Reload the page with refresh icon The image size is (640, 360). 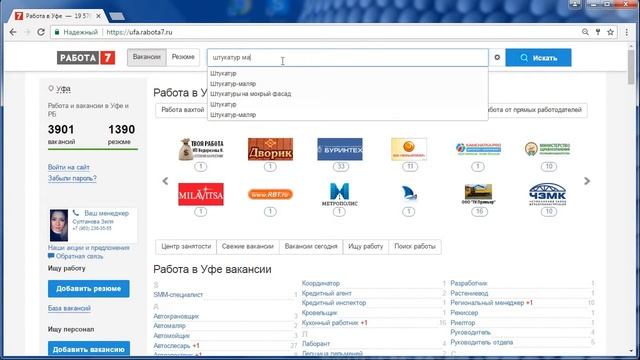(41, 32)
